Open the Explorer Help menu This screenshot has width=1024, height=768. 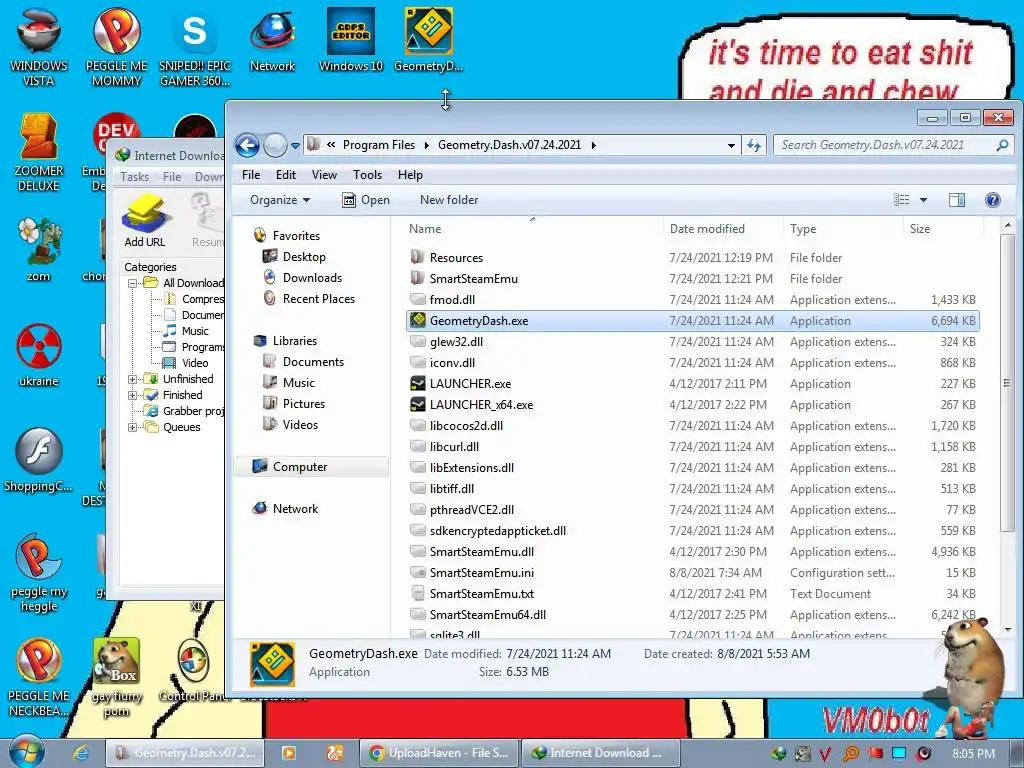coord(410,175)
